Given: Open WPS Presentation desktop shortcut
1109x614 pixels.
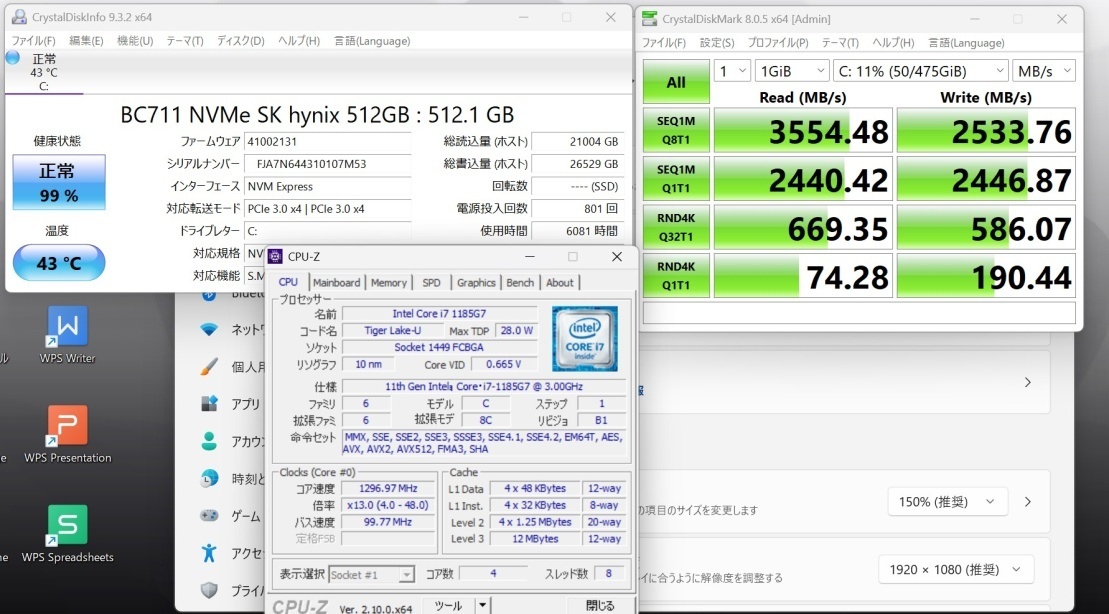Looking at the screenshot, I should point(67,428).
